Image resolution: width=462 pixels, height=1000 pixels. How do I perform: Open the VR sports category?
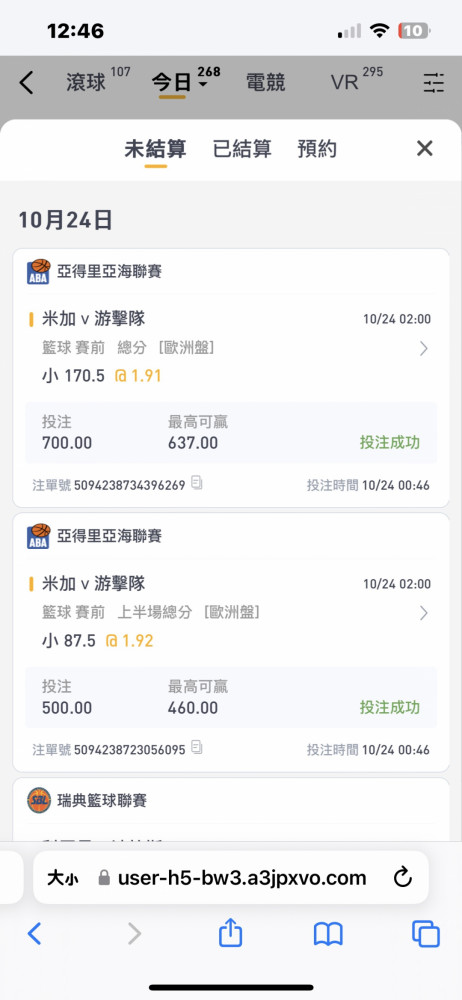(345, 83)
